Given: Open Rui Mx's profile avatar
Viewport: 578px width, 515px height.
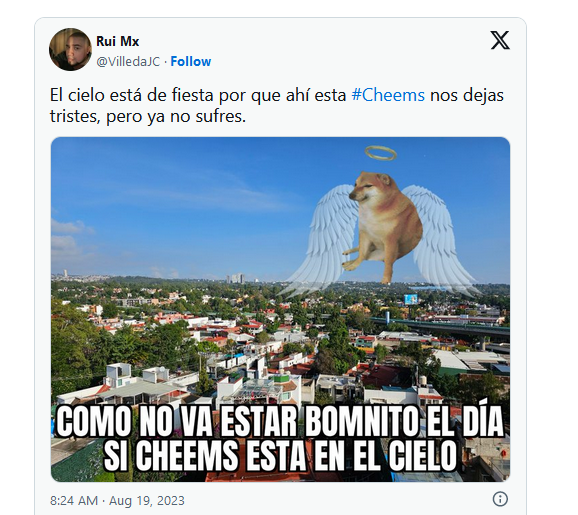Looking at the screenshot, I should point(70,49).
